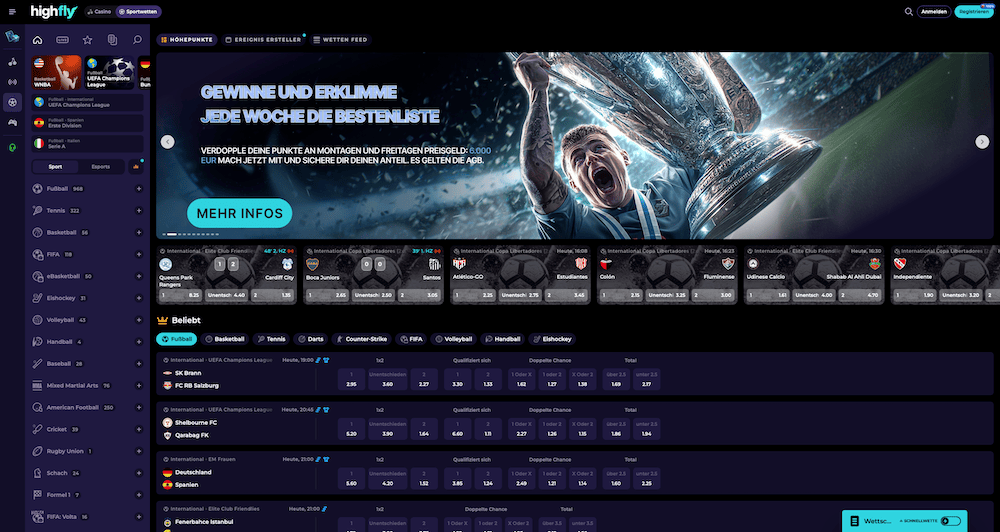Switch to the Ereignis Ersteller tab
Viewport: 1000px width, 532px height.
tap(263, 40)
